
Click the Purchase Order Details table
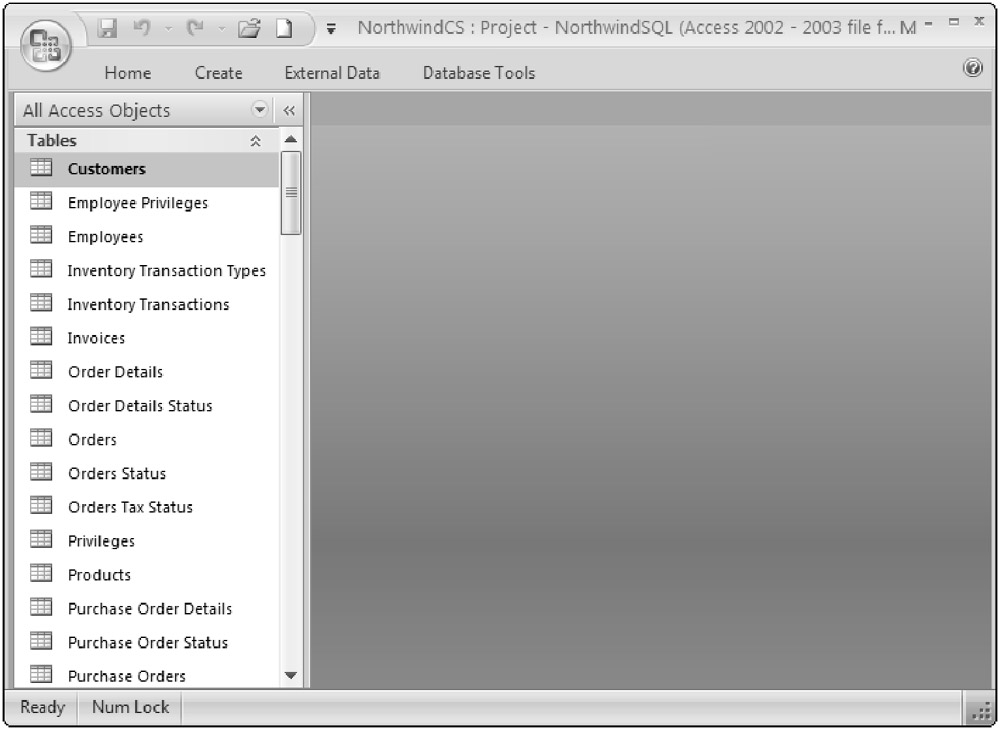[x=149, y=609]
